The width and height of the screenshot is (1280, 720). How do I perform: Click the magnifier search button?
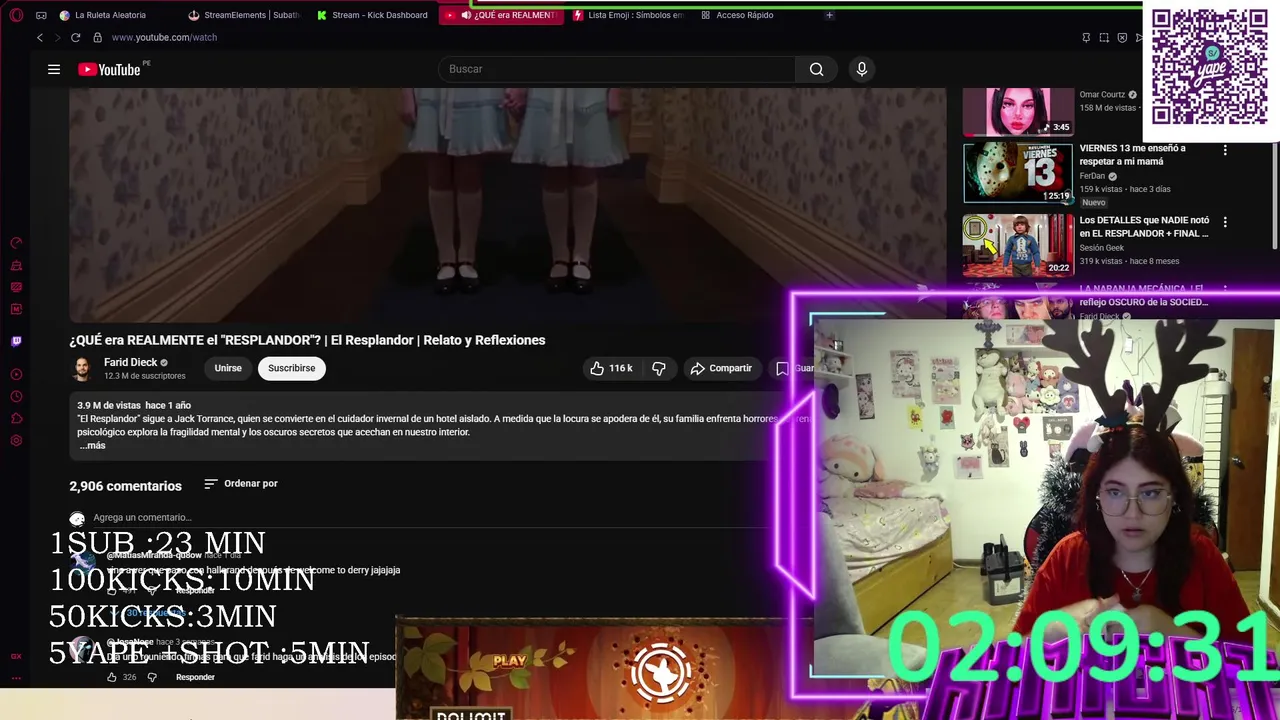click(816, 69)
